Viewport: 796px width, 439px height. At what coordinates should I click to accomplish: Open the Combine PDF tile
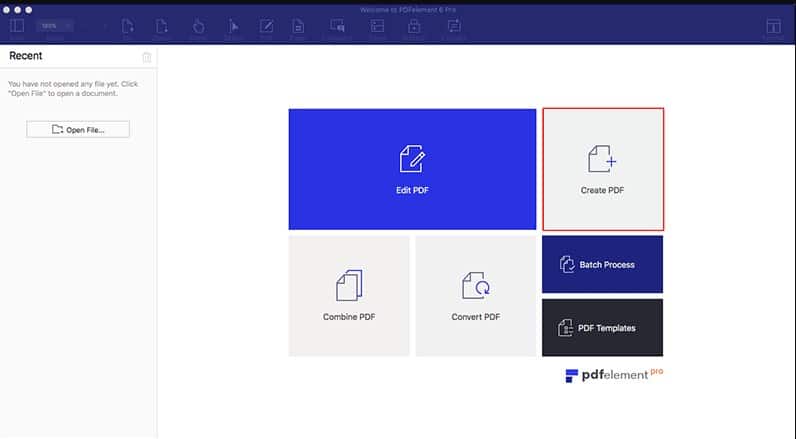(349, 296)
